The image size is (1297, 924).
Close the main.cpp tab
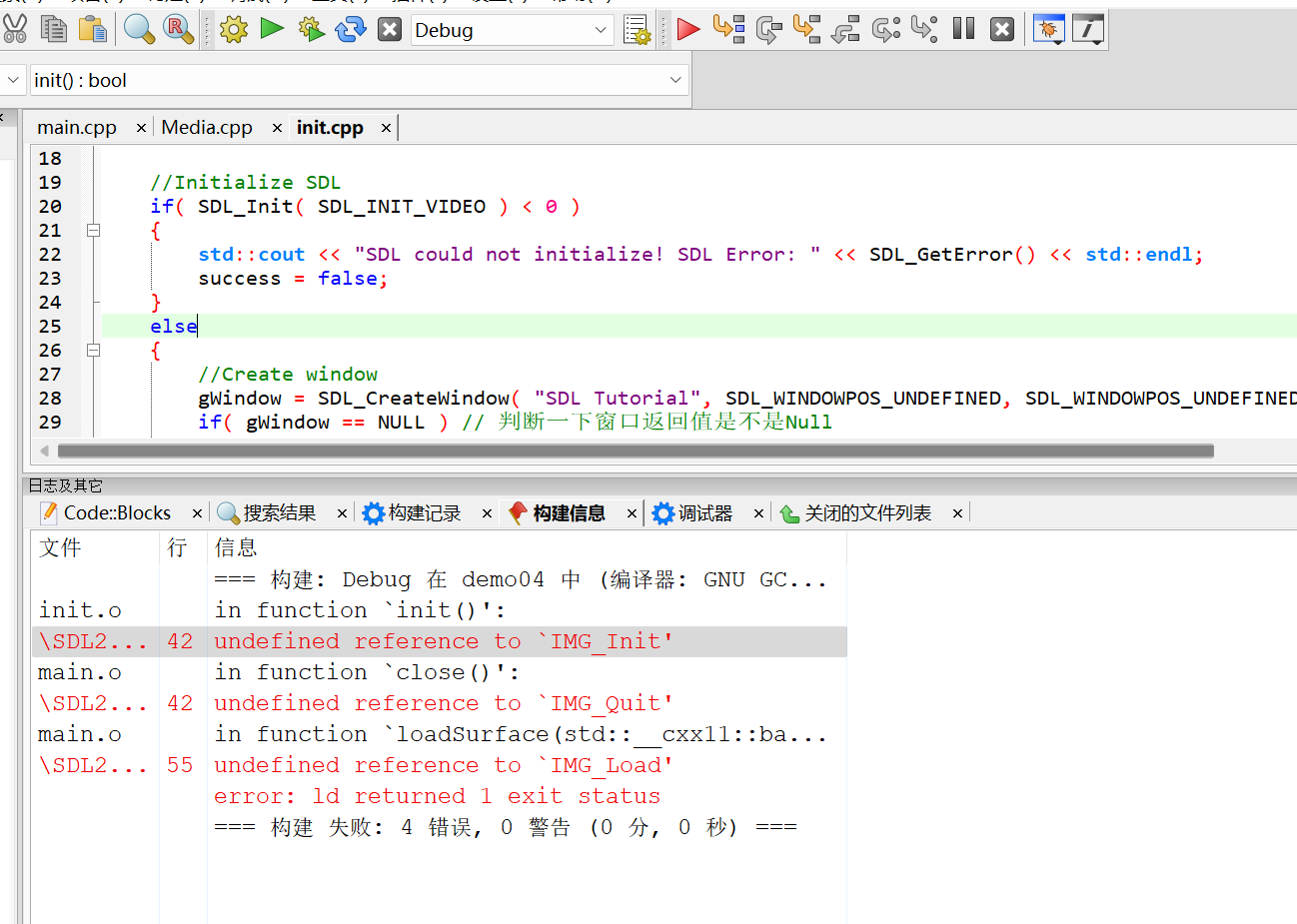[x=141, y=128]
